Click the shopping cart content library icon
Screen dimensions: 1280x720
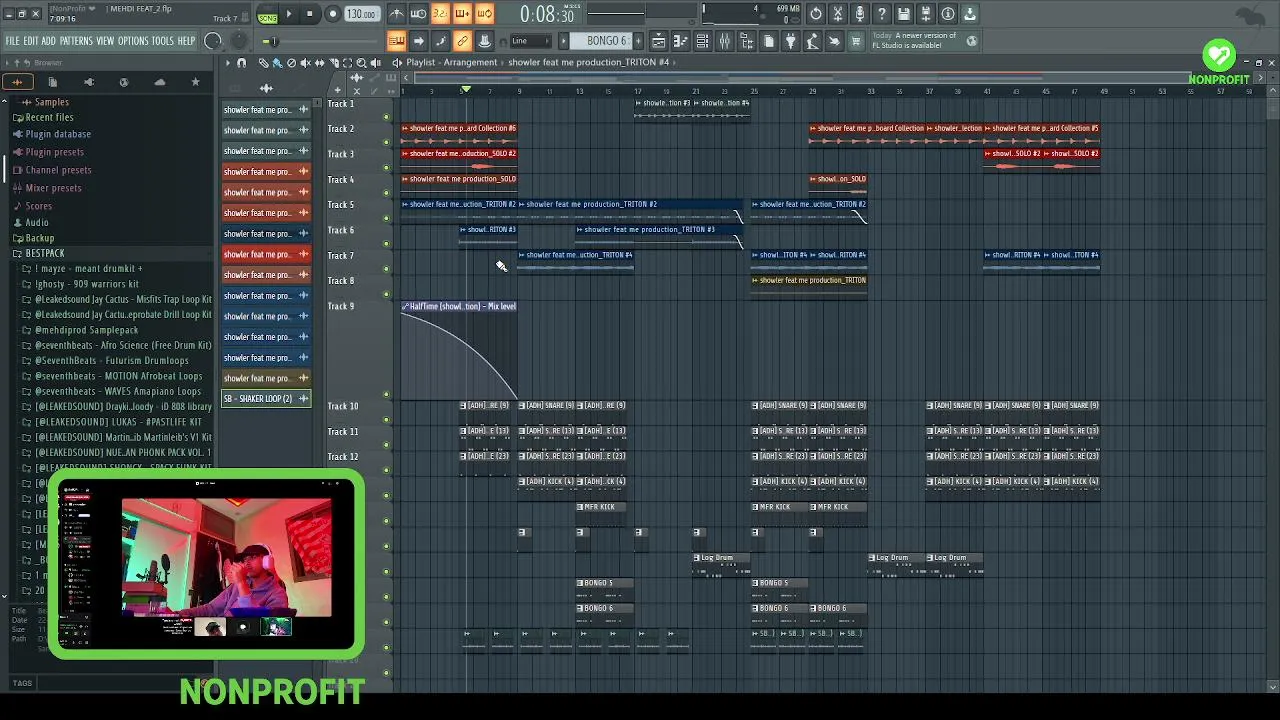pyautogui.click(x=856, y=41)
